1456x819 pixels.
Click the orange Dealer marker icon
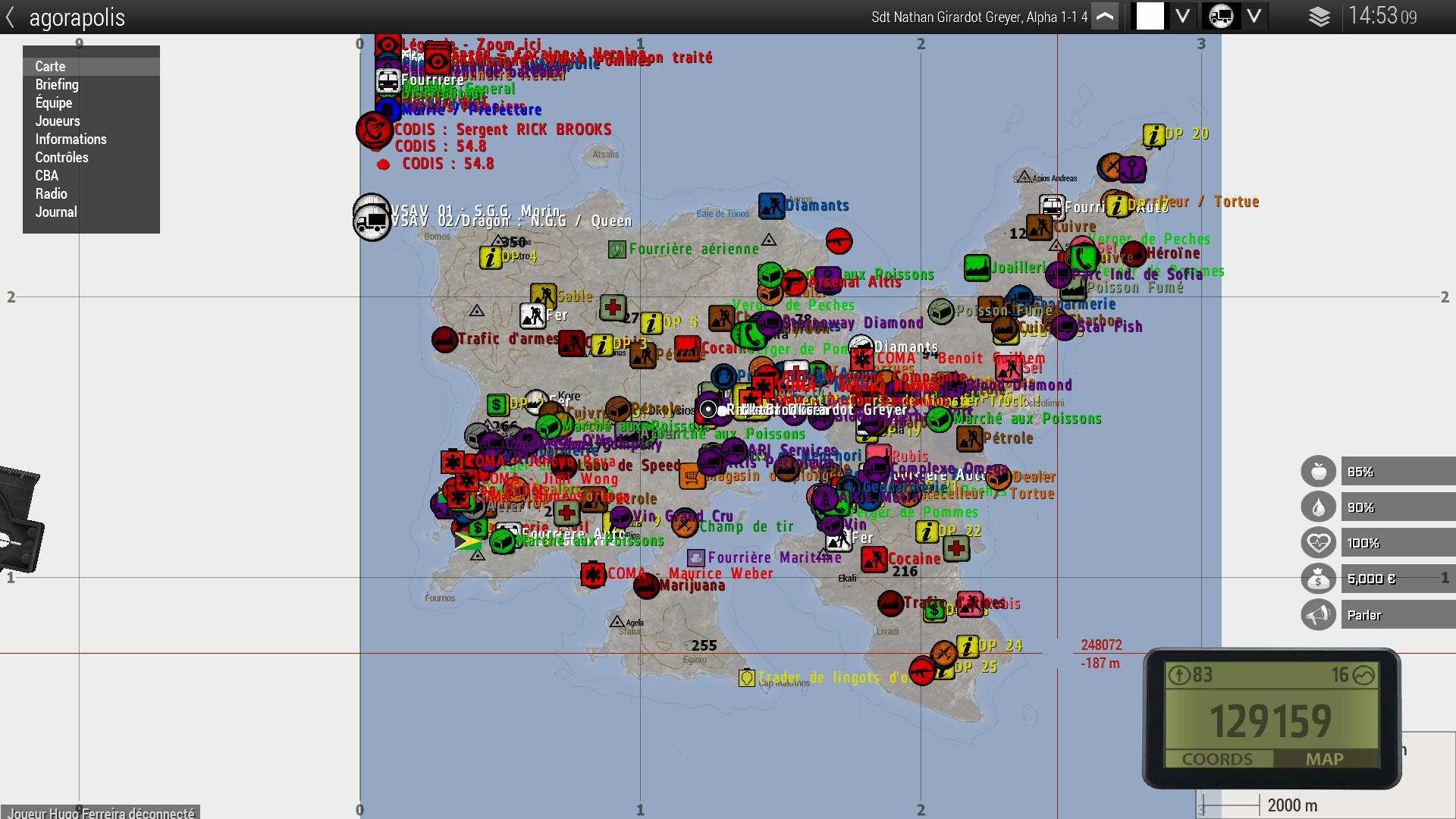click(x=999, y=477)
